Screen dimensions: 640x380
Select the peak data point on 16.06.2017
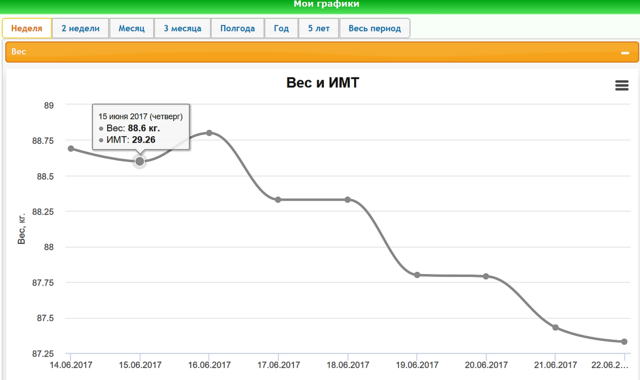coord(209,133)
